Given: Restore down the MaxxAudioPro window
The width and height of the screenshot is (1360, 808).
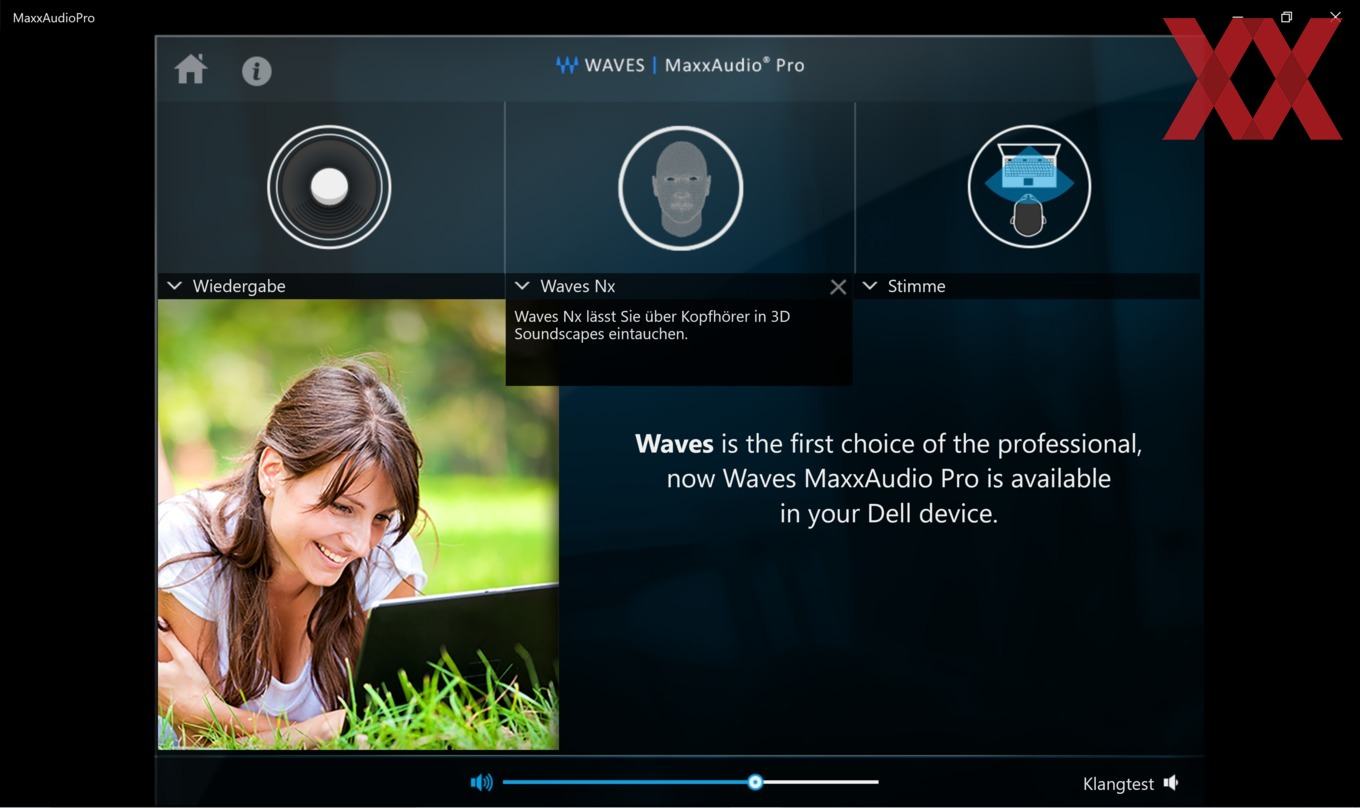Looking at the screenshot, I should click(x=1286, y=17).
